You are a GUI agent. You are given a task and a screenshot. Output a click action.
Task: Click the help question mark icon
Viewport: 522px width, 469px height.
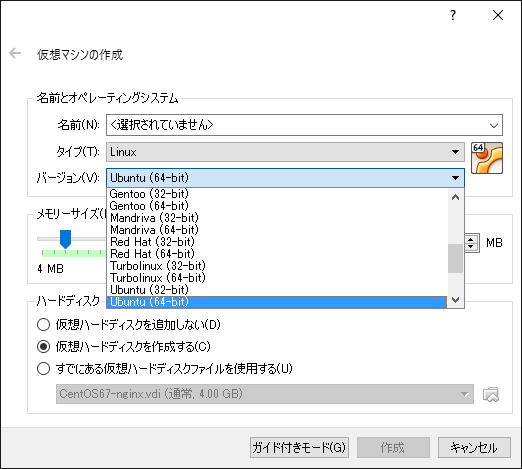453,15
